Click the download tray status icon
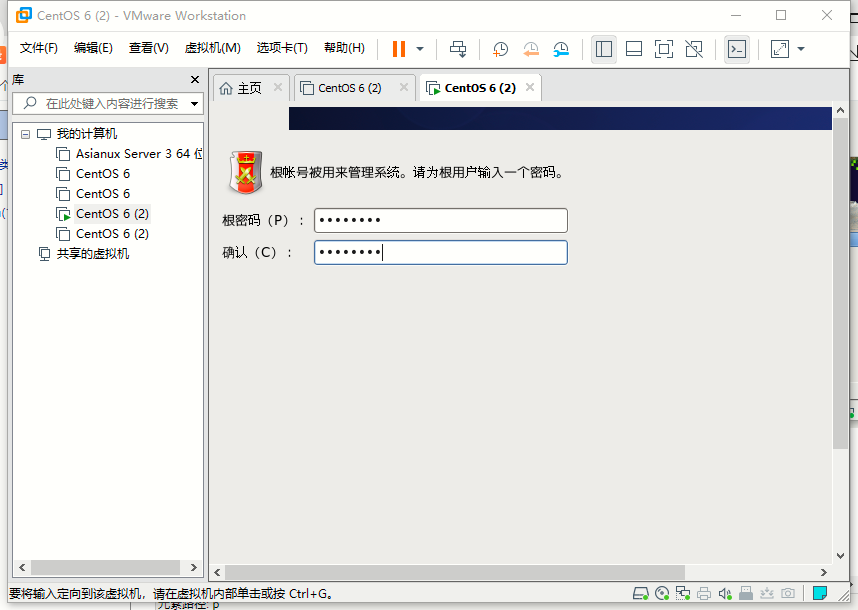This screenshot has width=858, height=610. point(767,593)
